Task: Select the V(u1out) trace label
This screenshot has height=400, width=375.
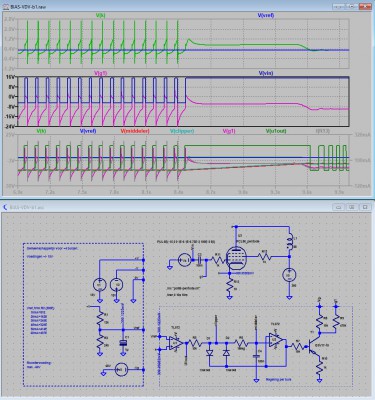Action: point(276,131)
